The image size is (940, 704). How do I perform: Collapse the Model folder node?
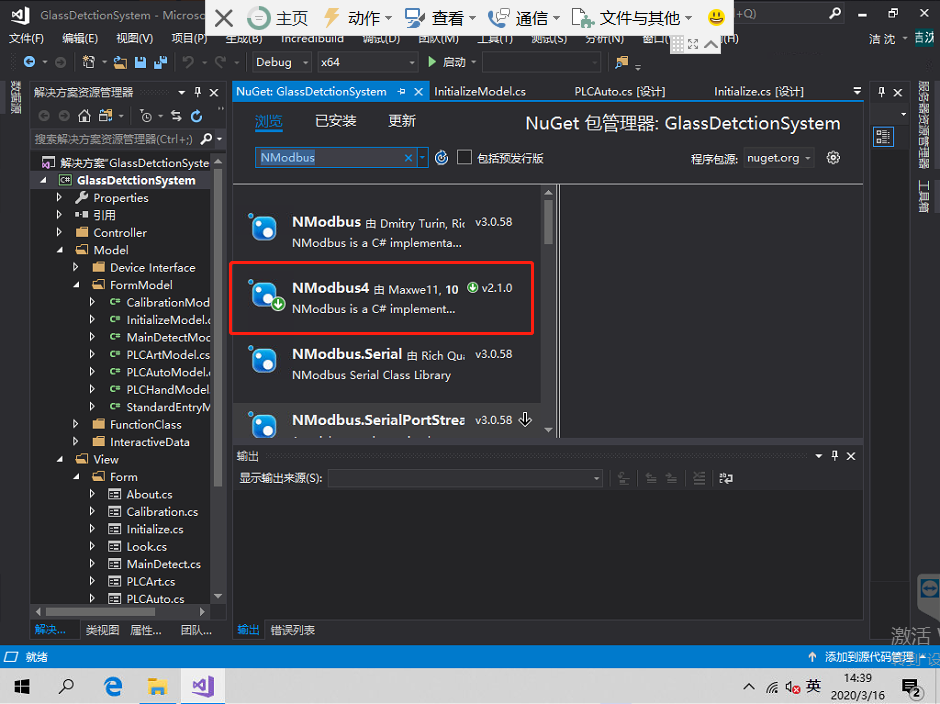click(x=59, y=249)
